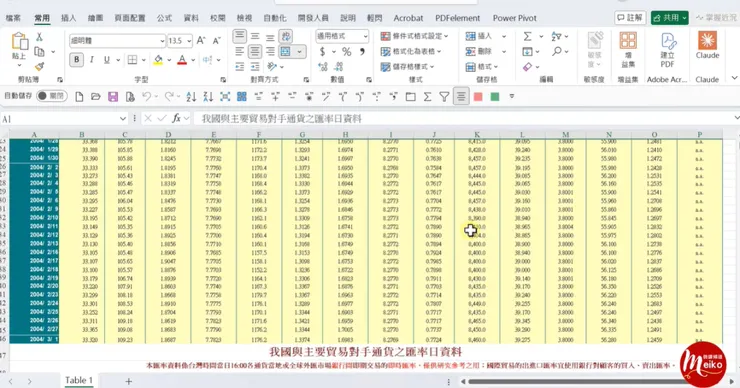
Task: Open the 資料 (Data) ribbon tab
Action: pos(191,18)
